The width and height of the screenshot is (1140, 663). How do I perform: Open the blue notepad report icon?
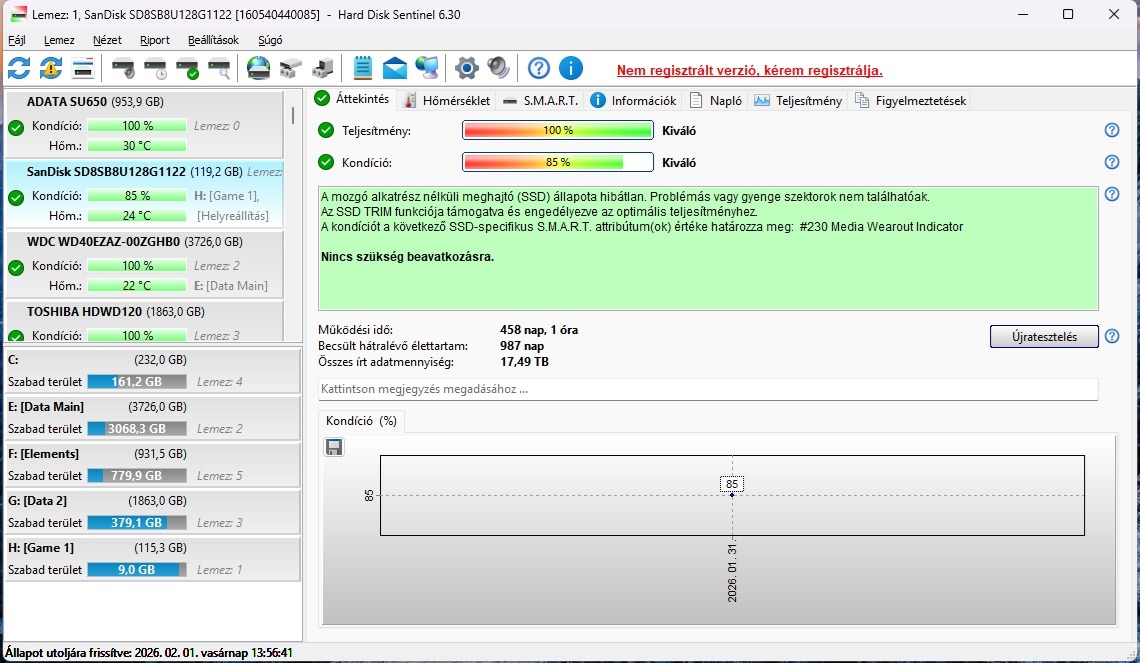point(362,68)
